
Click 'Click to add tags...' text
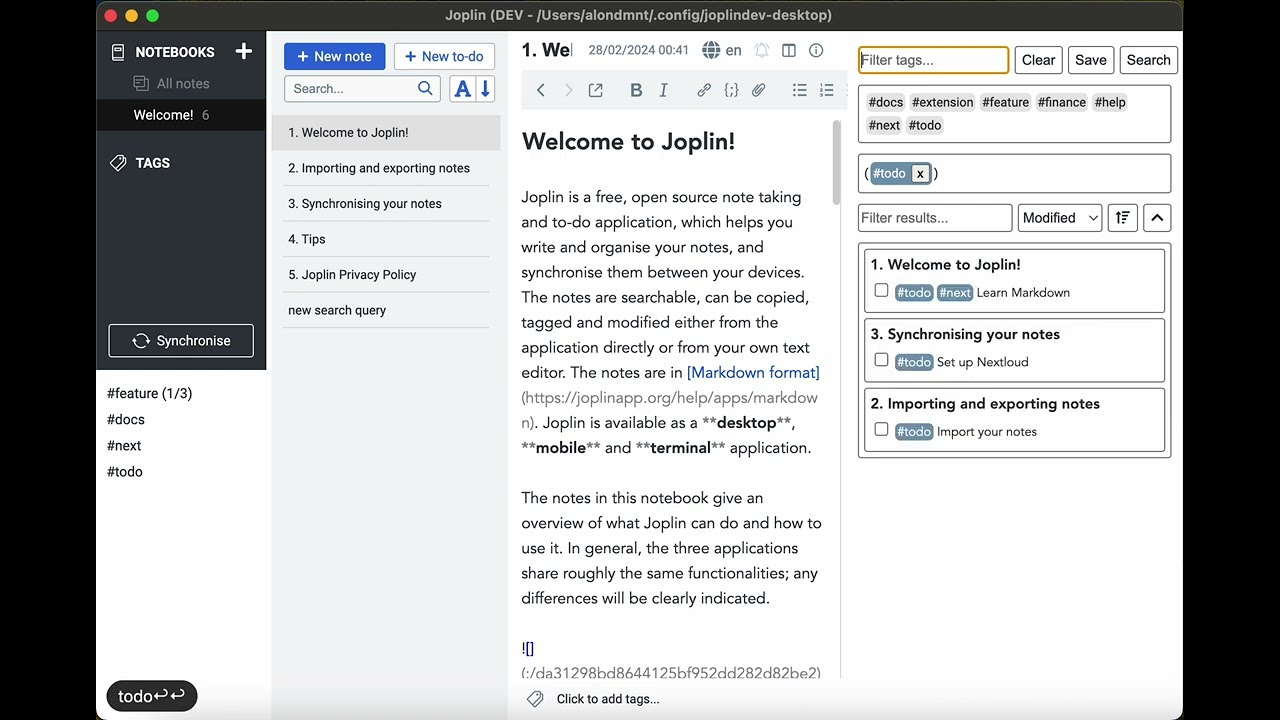pos(608,699)
